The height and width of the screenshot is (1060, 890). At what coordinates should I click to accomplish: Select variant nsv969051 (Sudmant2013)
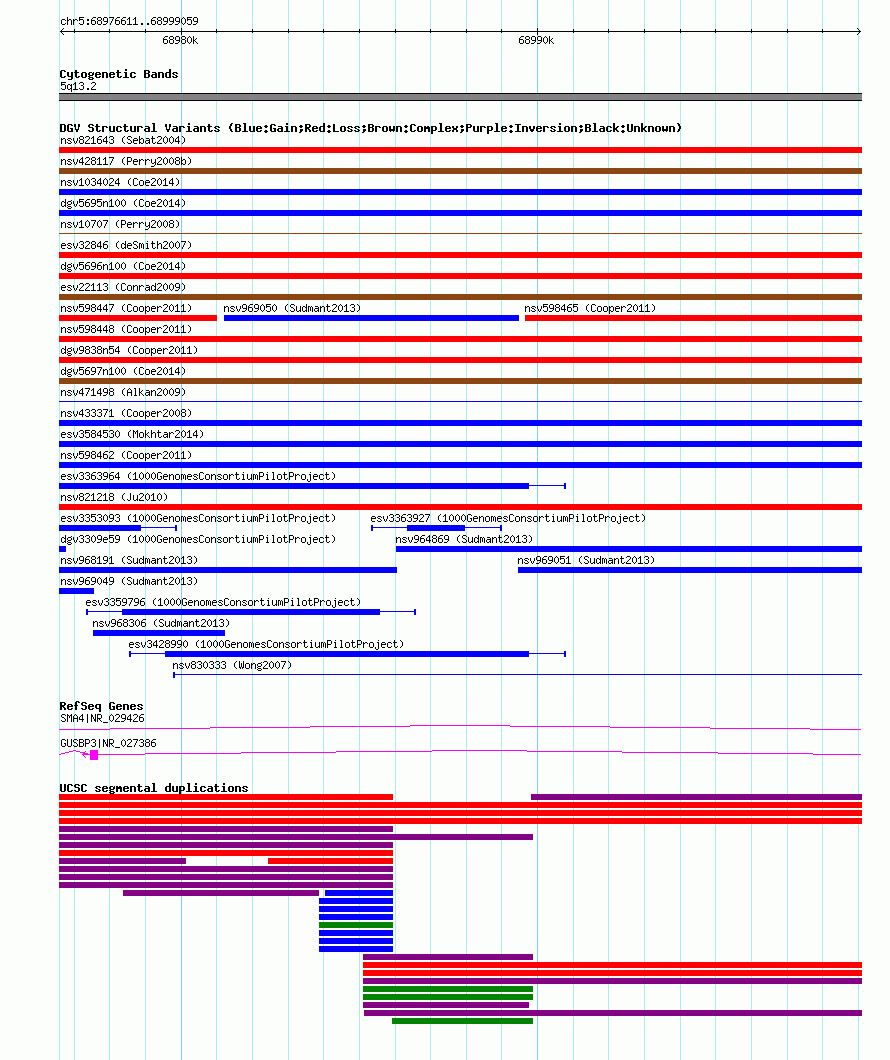coord(586,560)
